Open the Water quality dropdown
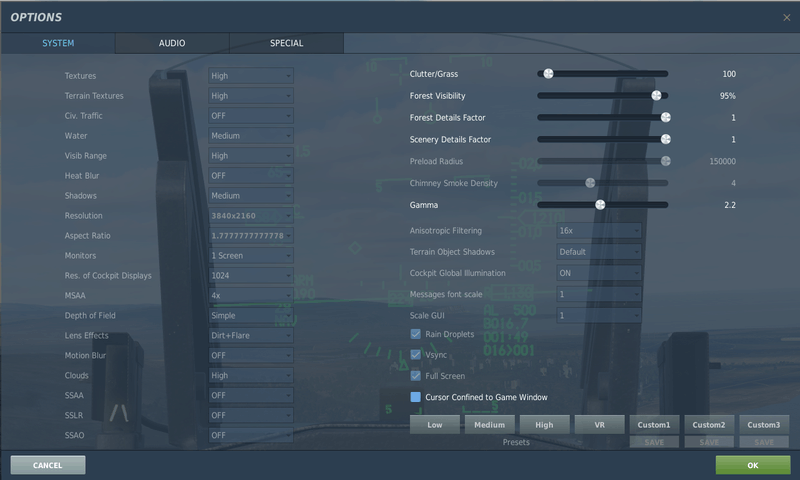 (x=251, y=136)
